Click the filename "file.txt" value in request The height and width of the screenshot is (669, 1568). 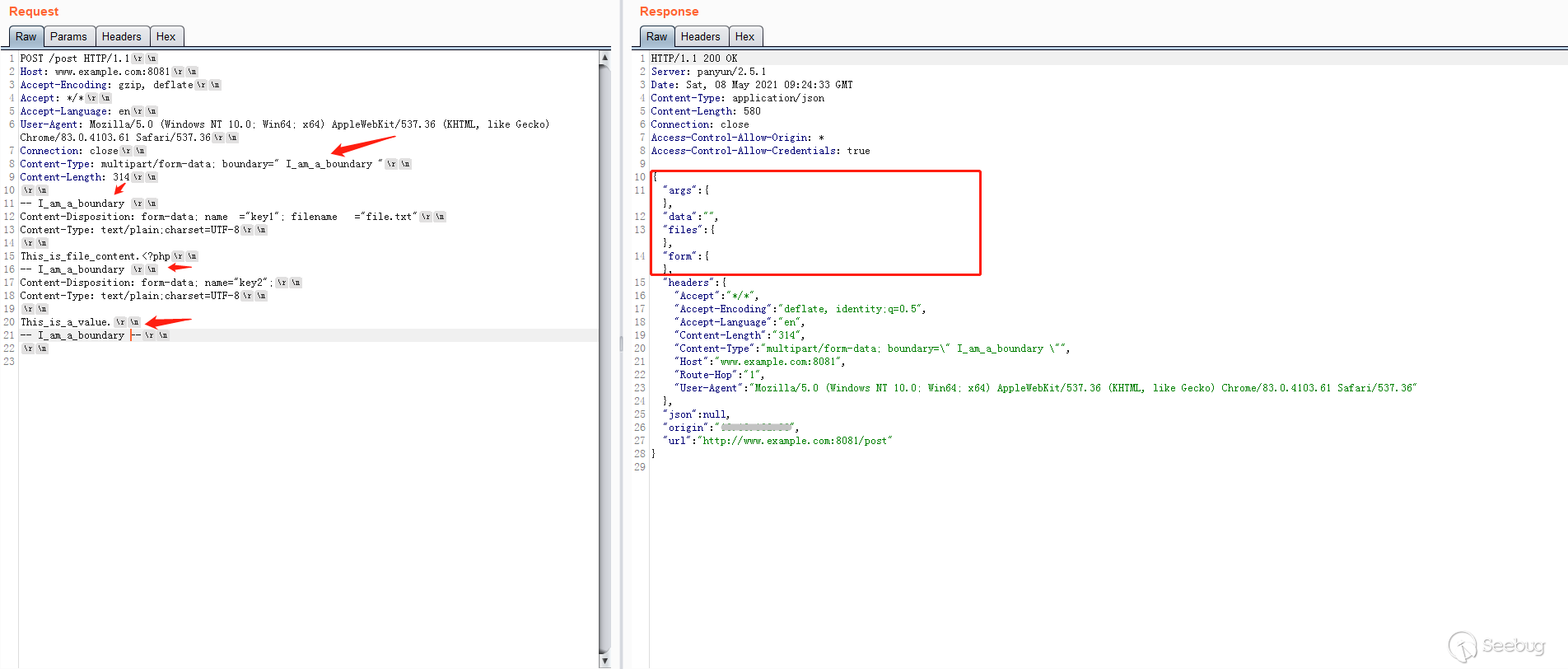click(390, 217)
